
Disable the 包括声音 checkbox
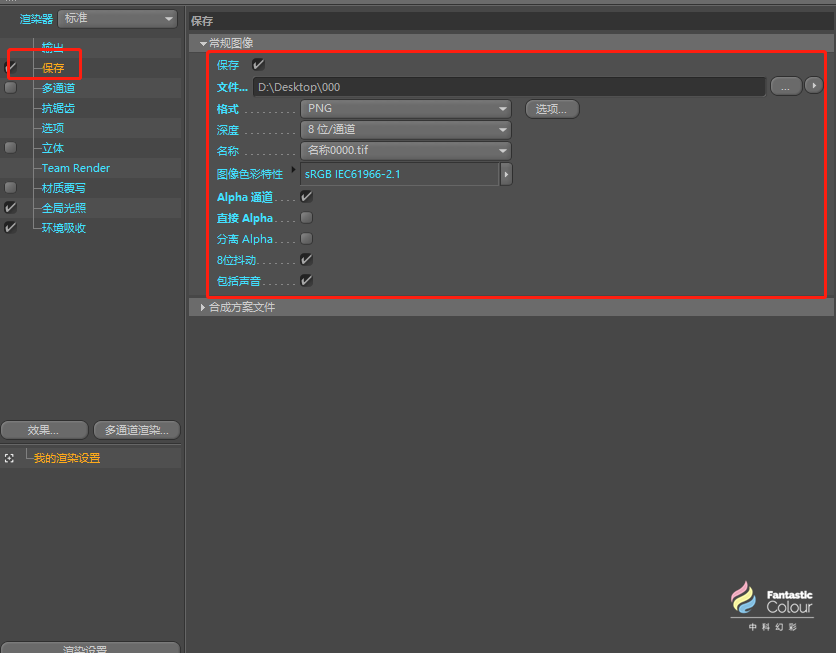tap(306, 280)
